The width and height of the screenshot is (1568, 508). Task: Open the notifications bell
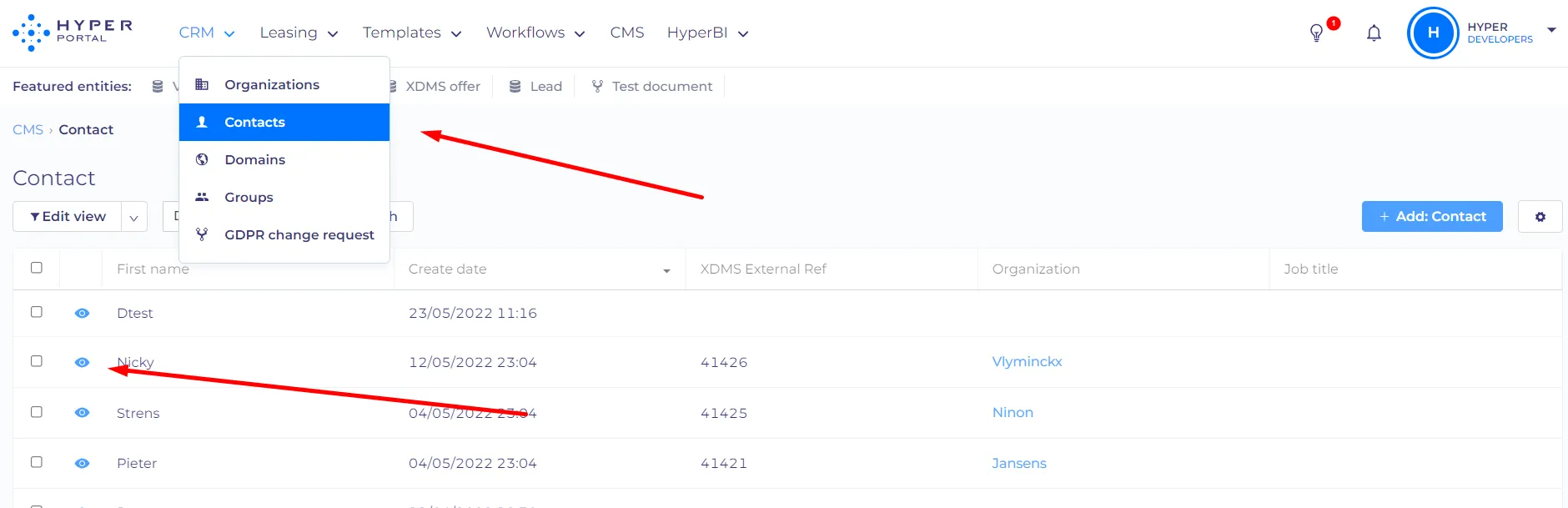click(x=1374, y=33)
